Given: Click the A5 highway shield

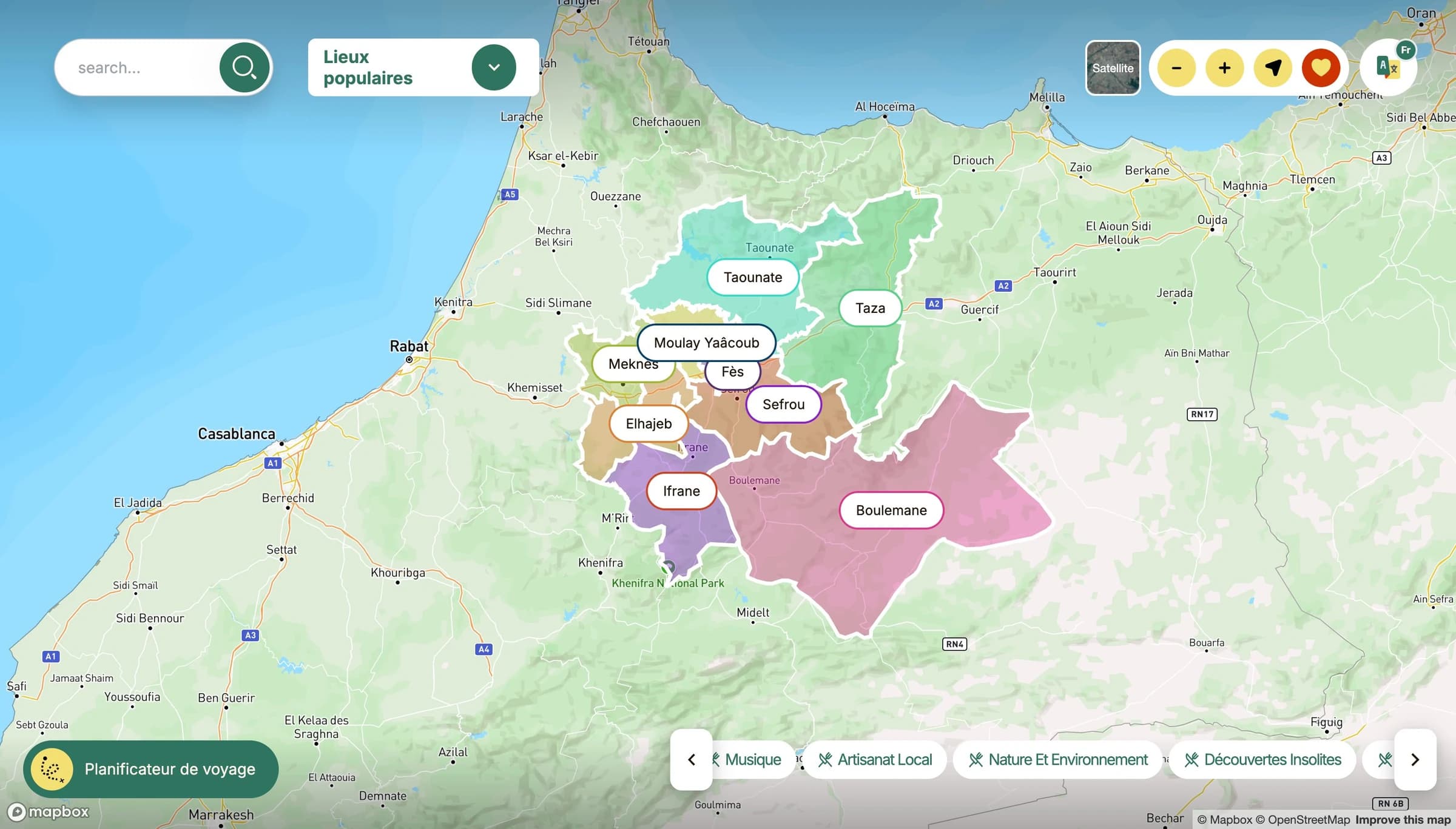Looking at the screenshot, I should (510, 195).
